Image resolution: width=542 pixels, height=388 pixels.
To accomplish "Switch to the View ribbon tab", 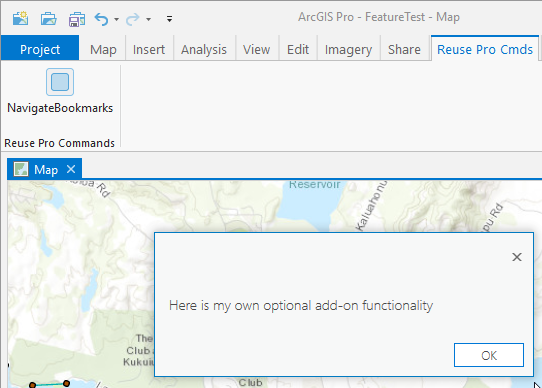I will coord(256,49).
